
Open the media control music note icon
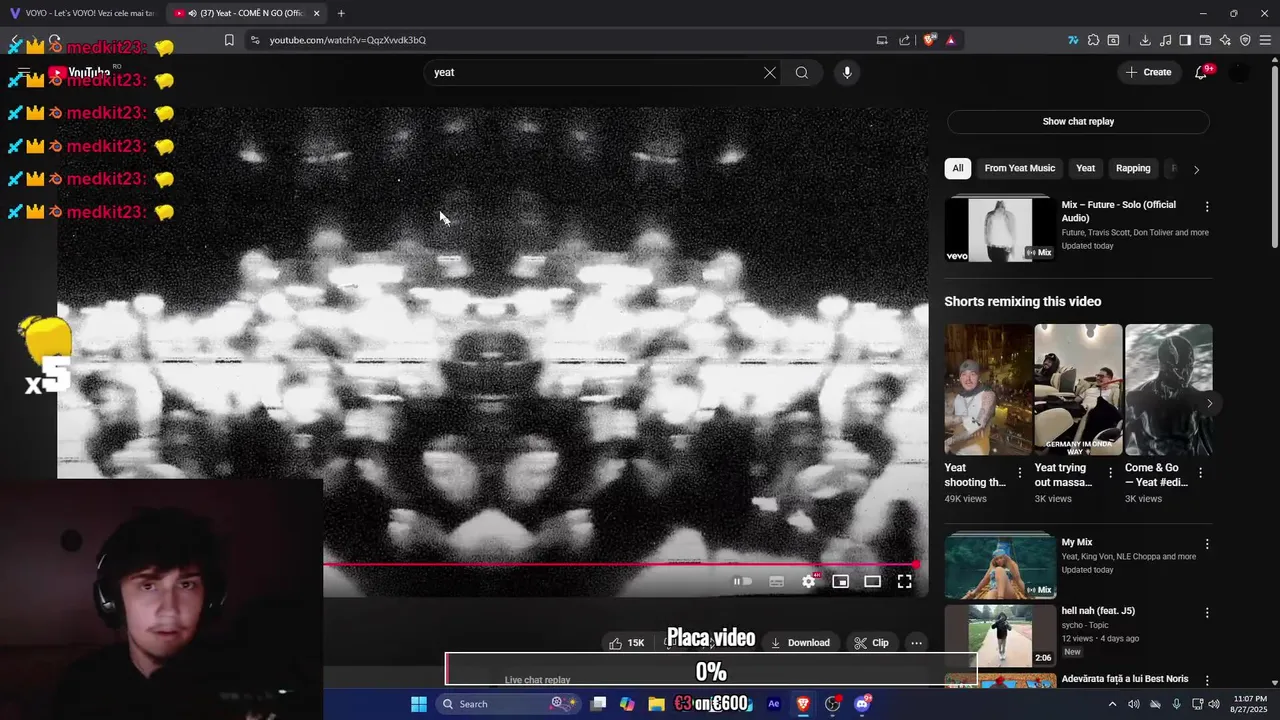[x=1165, y=40]
